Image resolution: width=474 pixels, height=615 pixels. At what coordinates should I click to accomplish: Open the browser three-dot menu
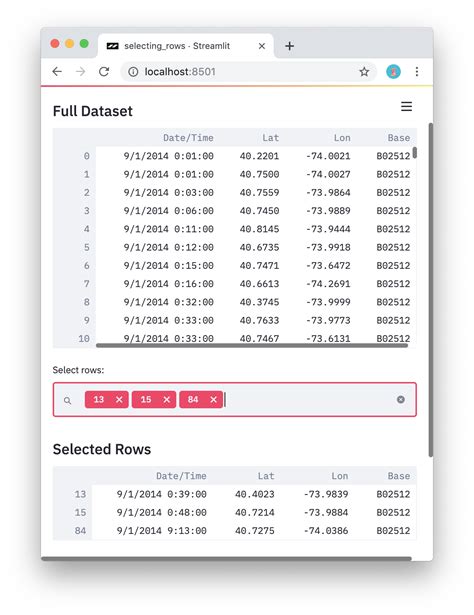pos(417,71)
